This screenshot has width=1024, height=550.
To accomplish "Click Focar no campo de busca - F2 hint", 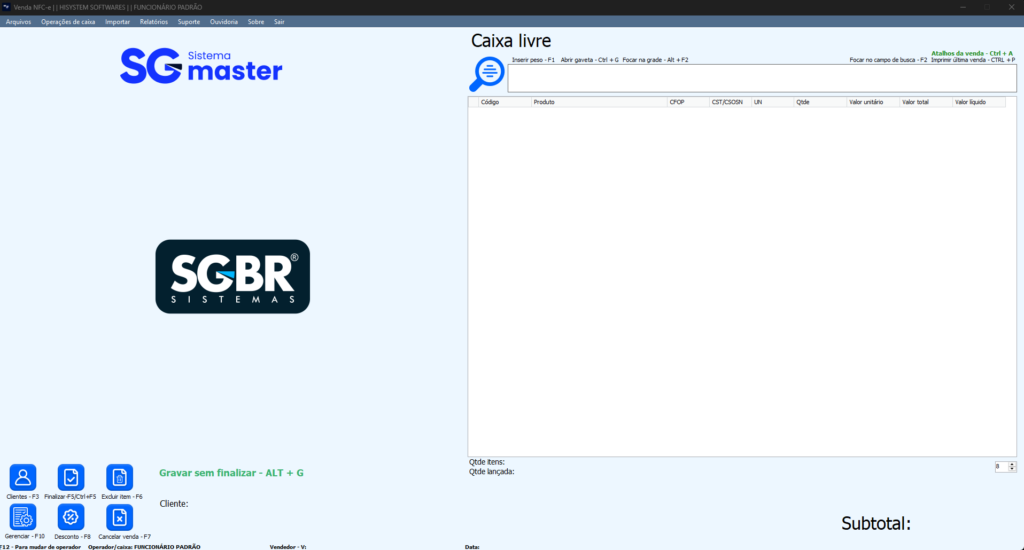I will (888, 60).
